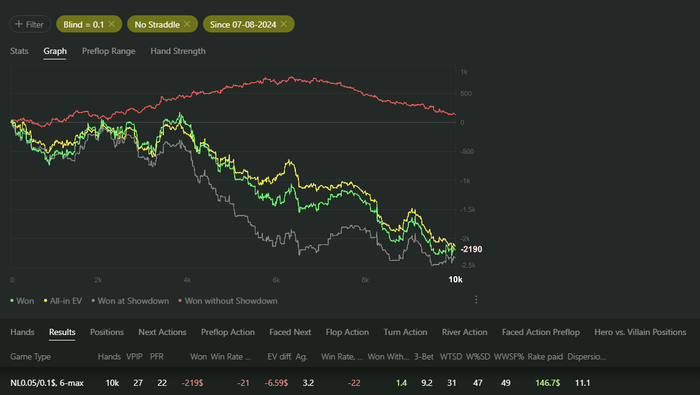Viewport: 700px width, 395px height.
Task: Open the Preflop Action tab
Action: (x=228, y=332)
